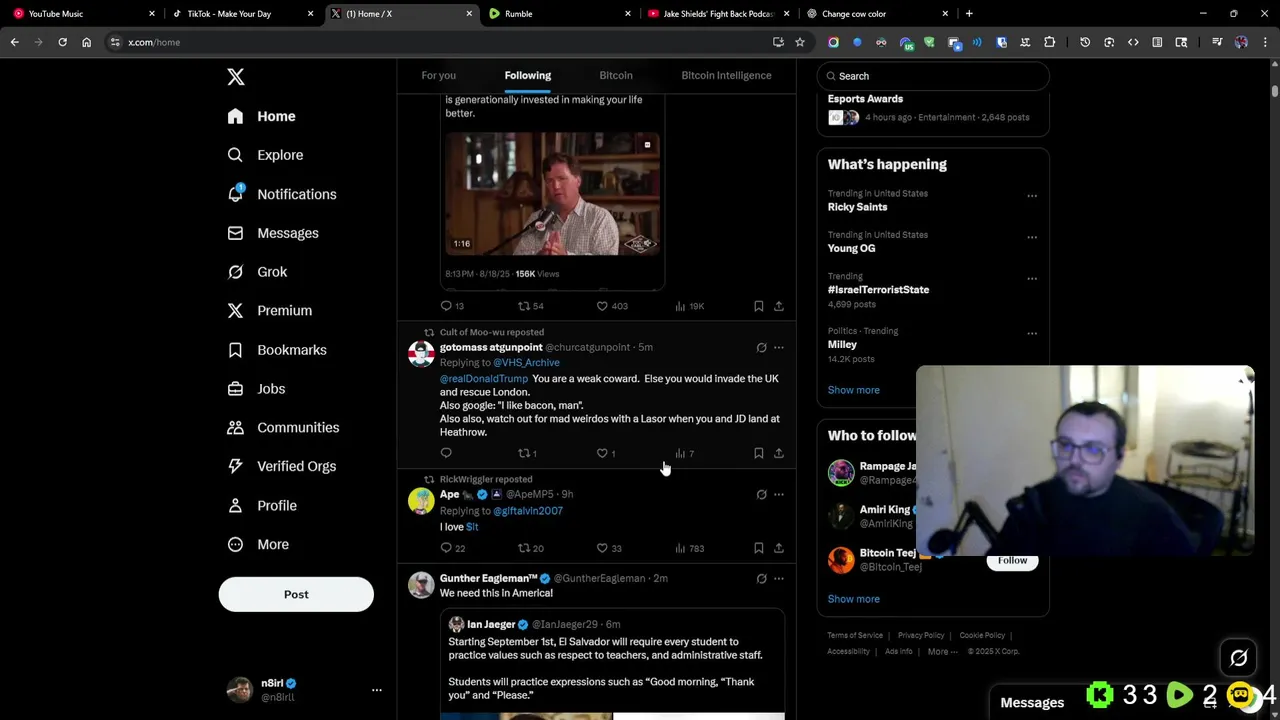Click the Grok icon on gotomass atgunpoint post
Screen dimensions: 1280x720
(761, 348)
